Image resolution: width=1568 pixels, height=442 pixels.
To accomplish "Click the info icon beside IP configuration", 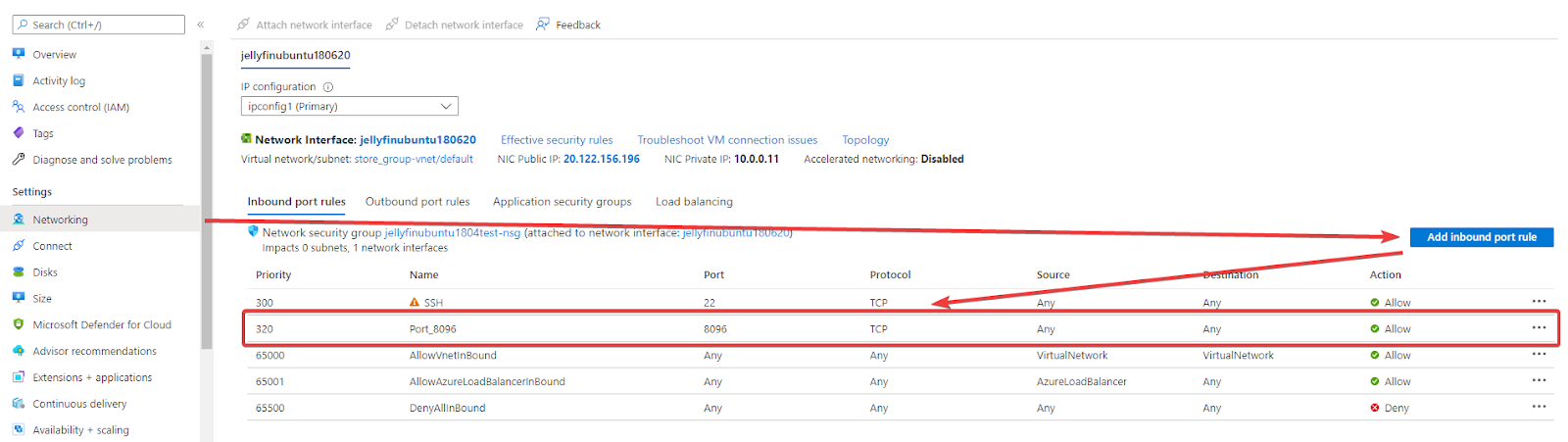I will (328, 86).
